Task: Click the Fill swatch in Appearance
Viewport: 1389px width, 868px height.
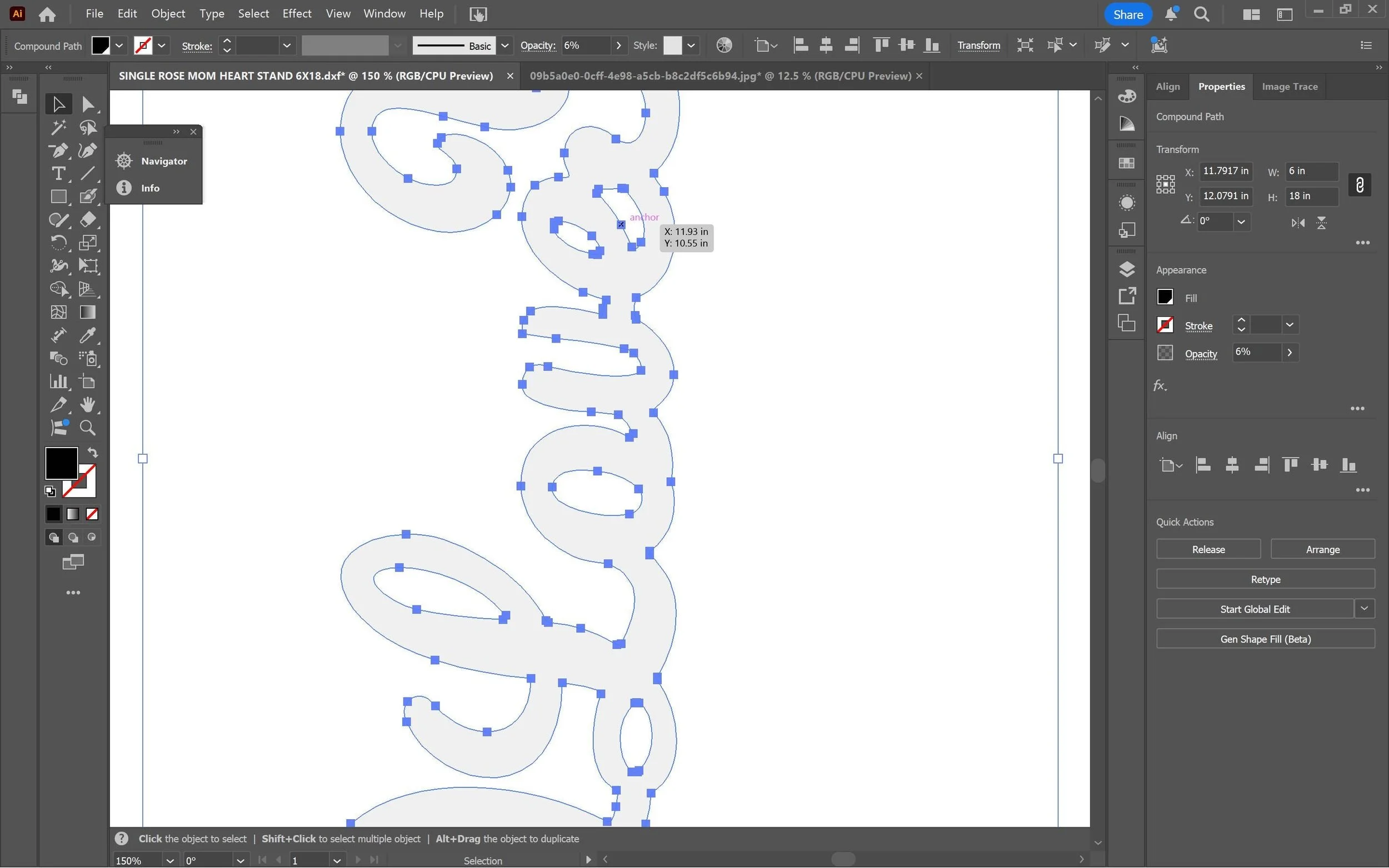Action: (x=1165, y=297)
